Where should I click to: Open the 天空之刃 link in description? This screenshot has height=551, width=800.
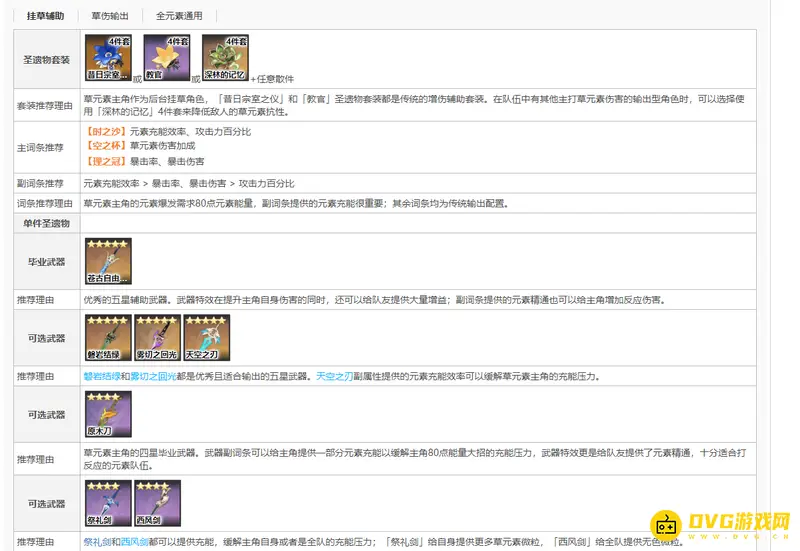[x=335, y=376]
